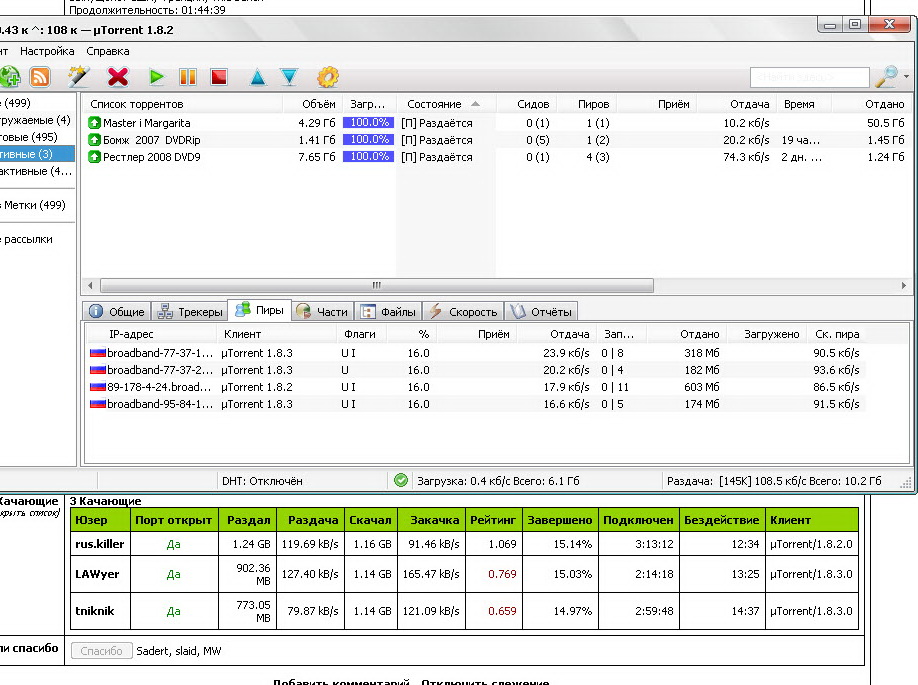
Task: Open the Части tab
Action: (321, 311)
